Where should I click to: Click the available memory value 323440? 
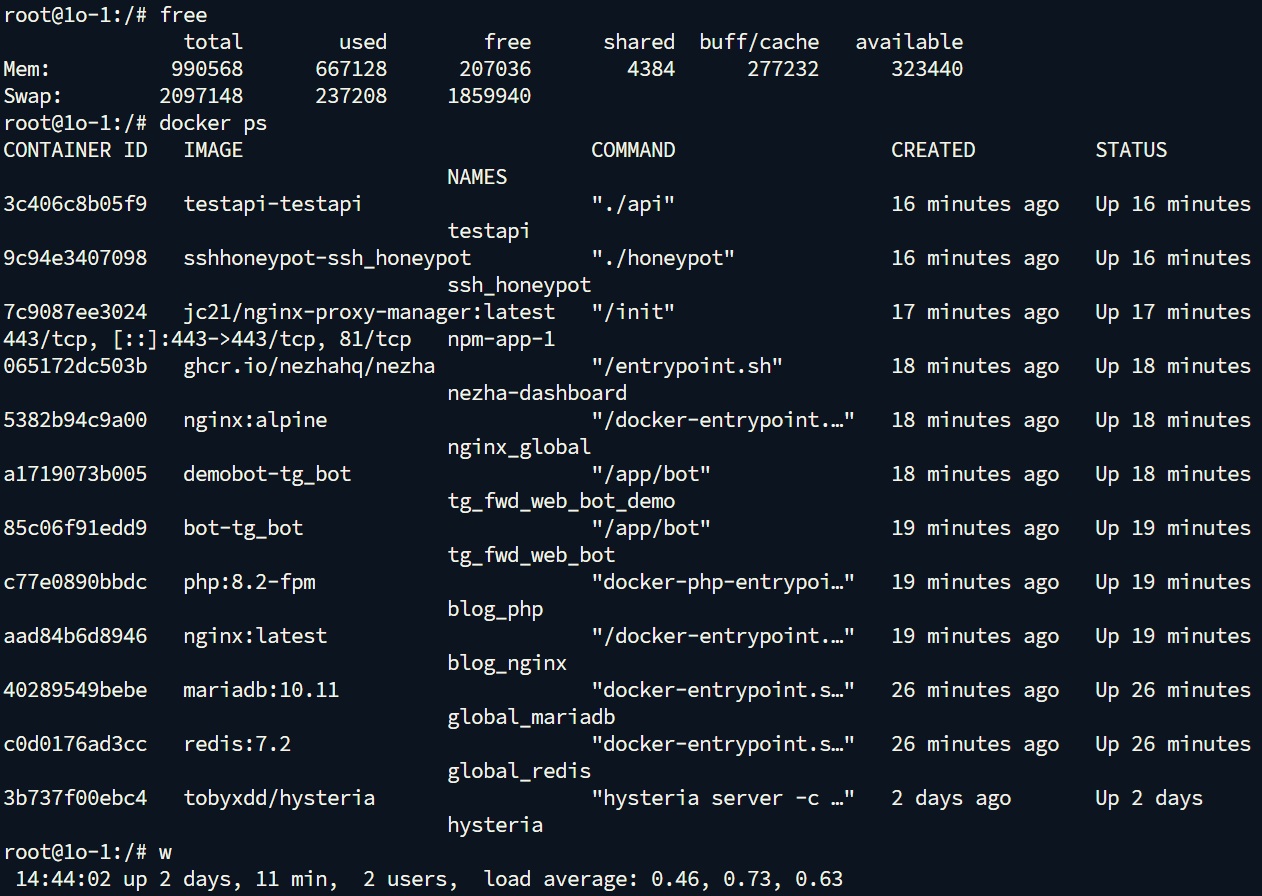[927, 69]
